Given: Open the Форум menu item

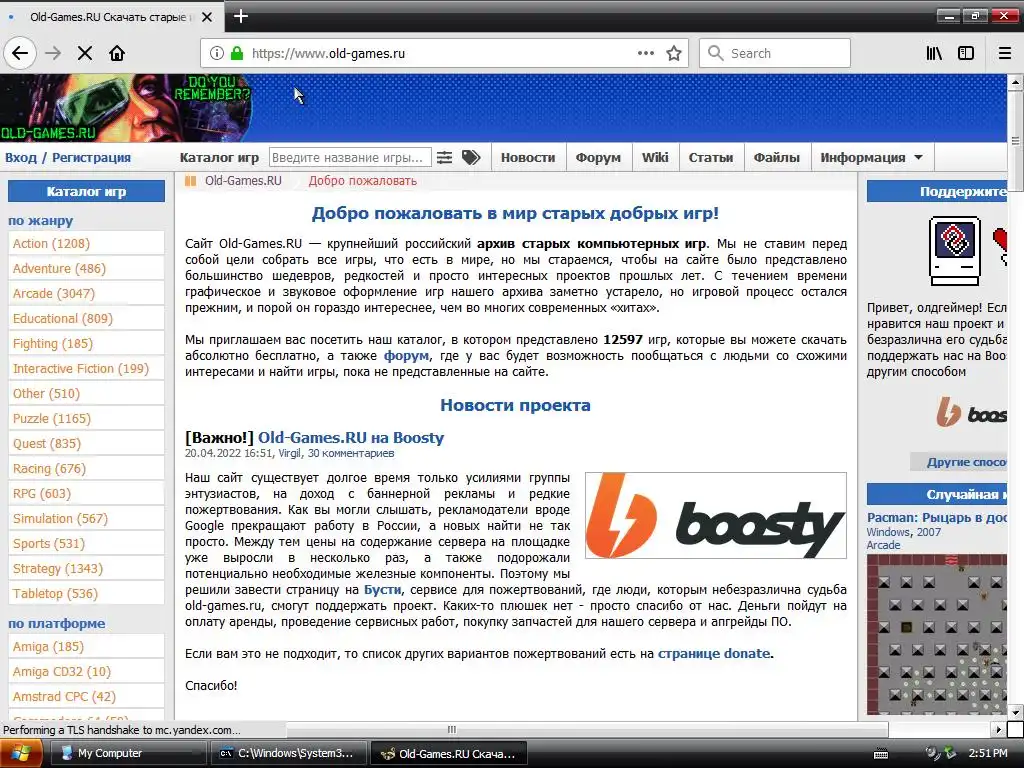Looking at the screenshot, I should coord(598,157).
